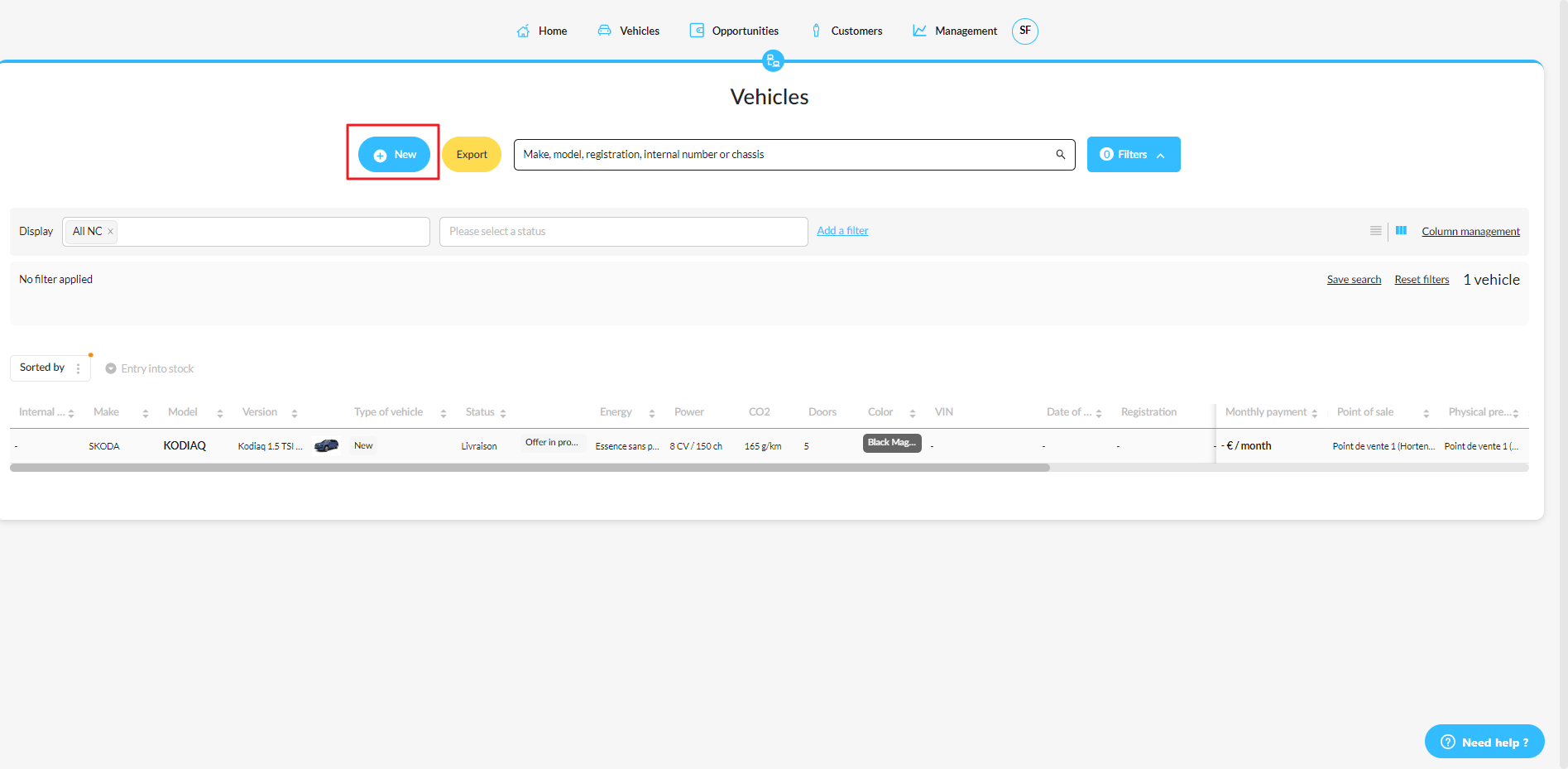The height and width of the screenshot is (769, 1568).
Task: Click the Add a filter link
Action: click(842, 231)
